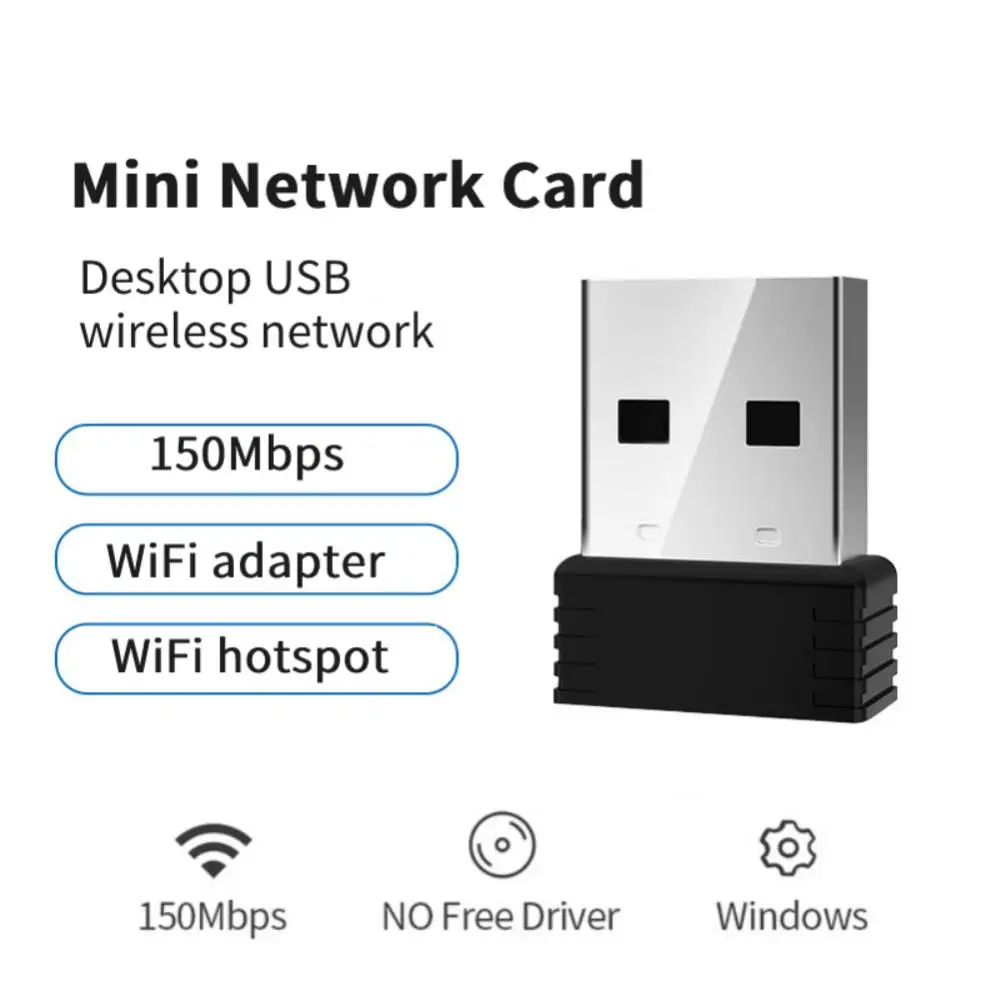Click the USB adapter product image
Image resolution: width=1000 pixels, height=1000 pixels.
(x=725, y=499)
